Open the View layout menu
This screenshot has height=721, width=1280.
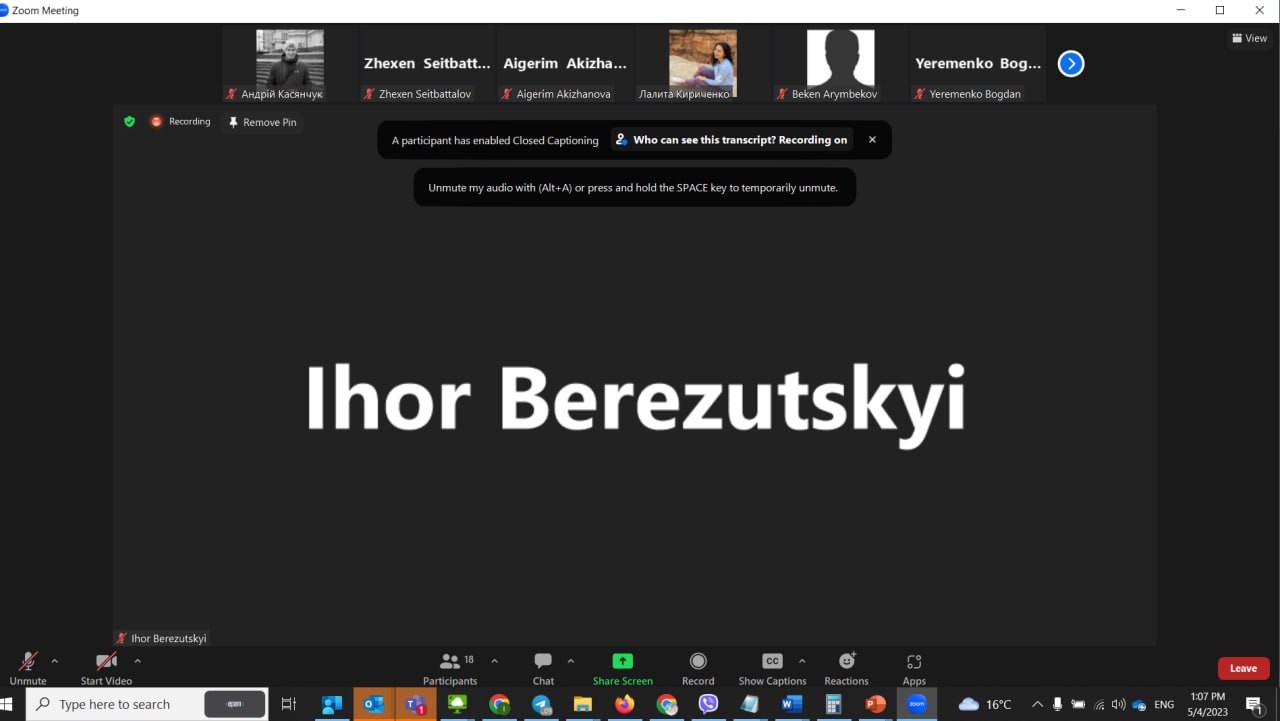point(1250,38)
